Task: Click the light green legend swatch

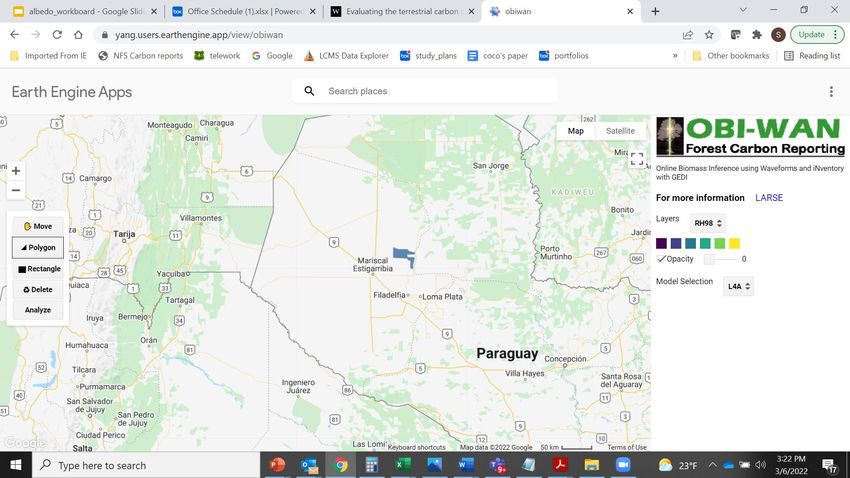Action: click(720, 243)
